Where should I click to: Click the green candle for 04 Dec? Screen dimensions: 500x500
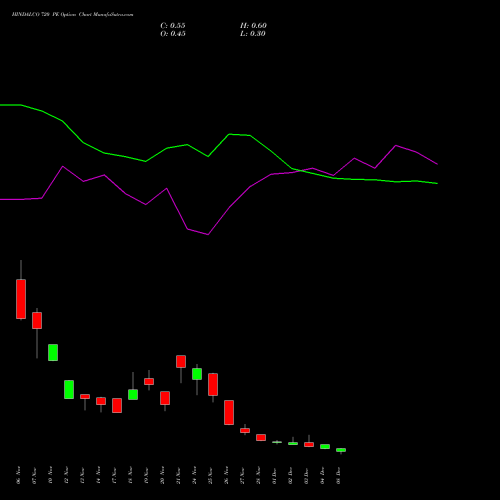[325, 446]
